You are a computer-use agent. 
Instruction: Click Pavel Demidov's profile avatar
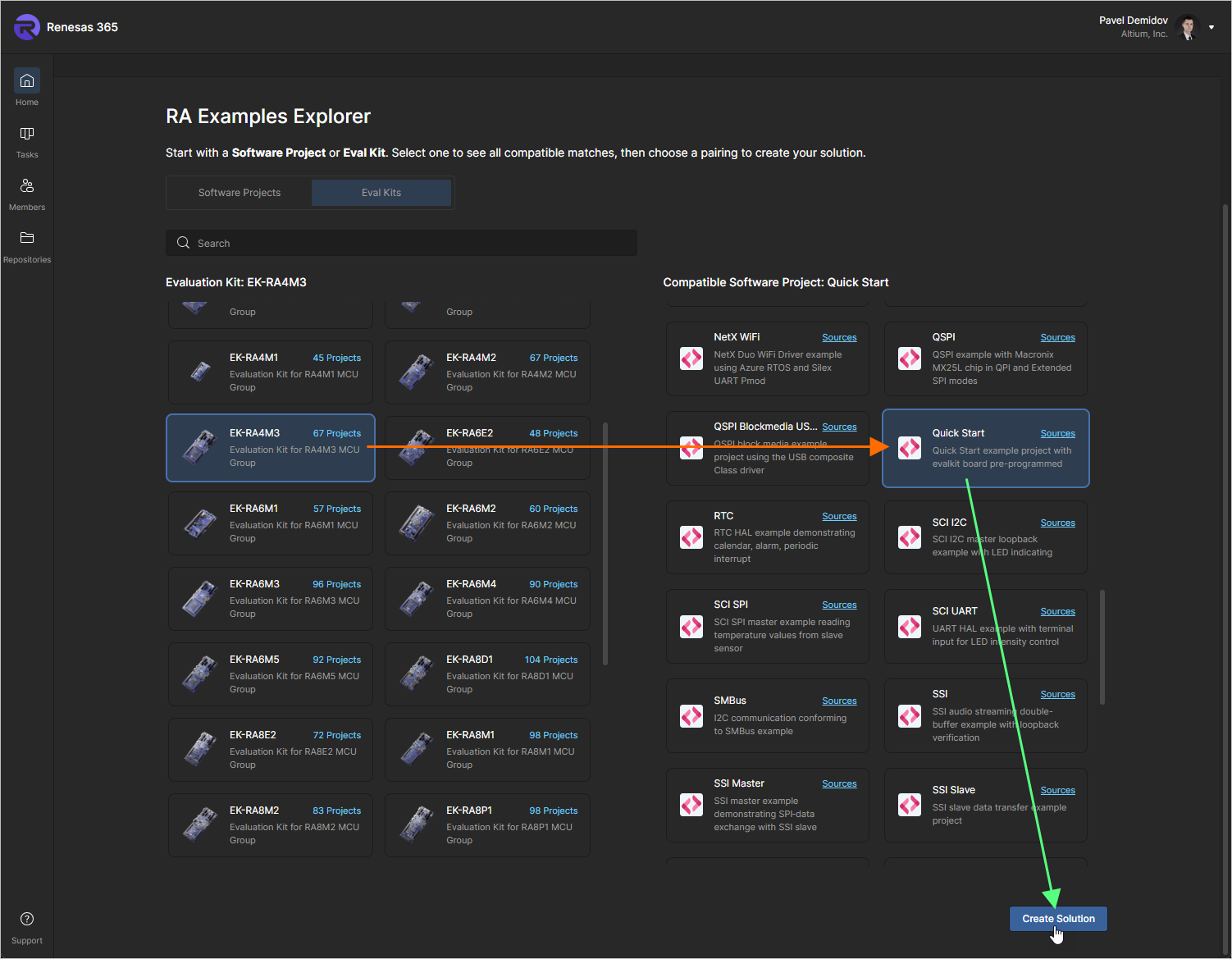[x=1188, y=27]
